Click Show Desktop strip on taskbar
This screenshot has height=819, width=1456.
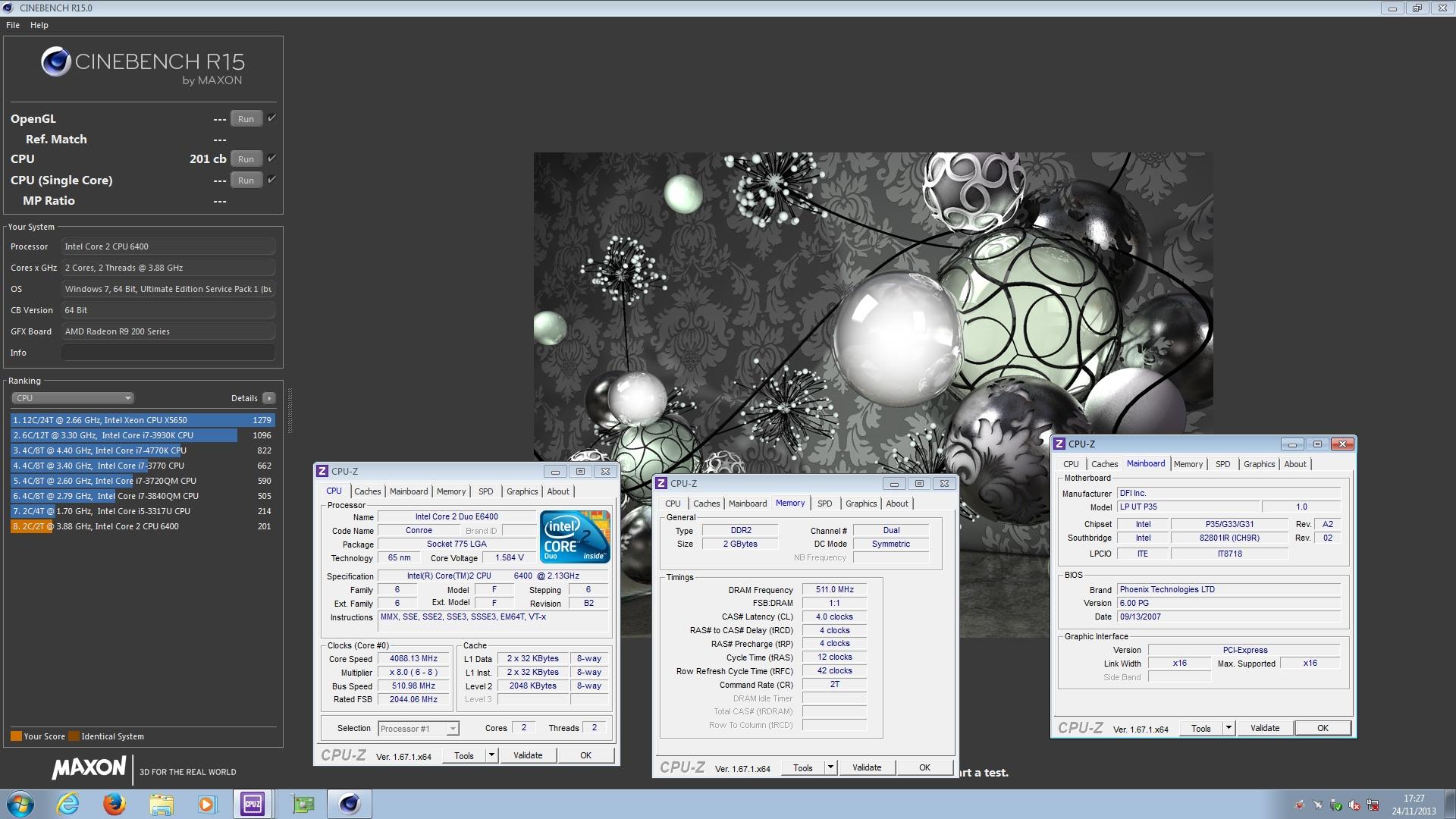point(1450,805)
